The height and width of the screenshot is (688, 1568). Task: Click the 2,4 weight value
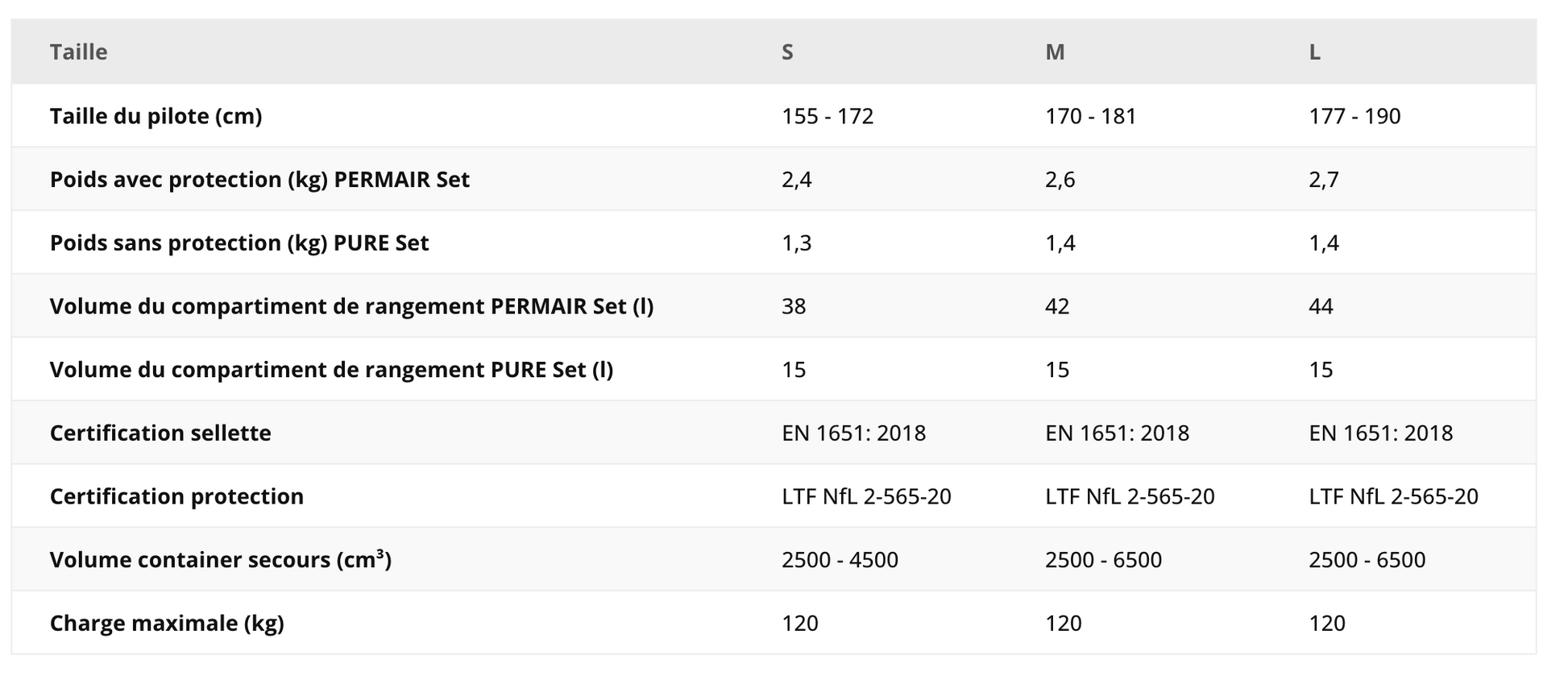[796, 179]
